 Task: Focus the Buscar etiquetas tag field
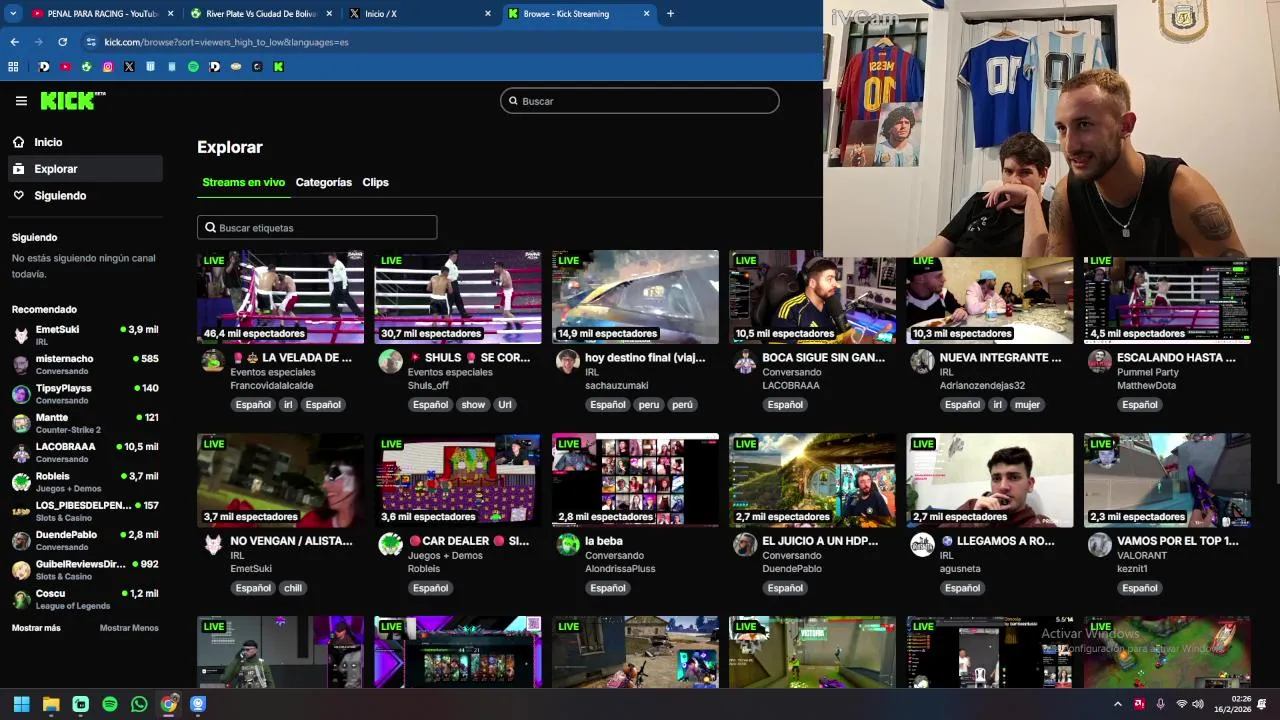pyautogui.click(x=317, y=228)
